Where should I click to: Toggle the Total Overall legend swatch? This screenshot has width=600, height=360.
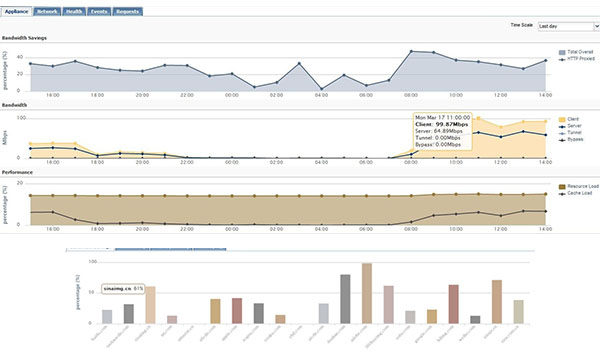(x=562, y=52)
